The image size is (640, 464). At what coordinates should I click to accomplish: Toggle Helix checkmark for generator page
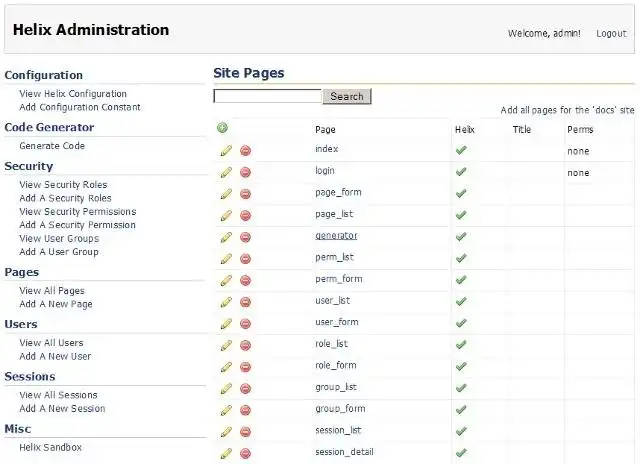click(461, 237)
